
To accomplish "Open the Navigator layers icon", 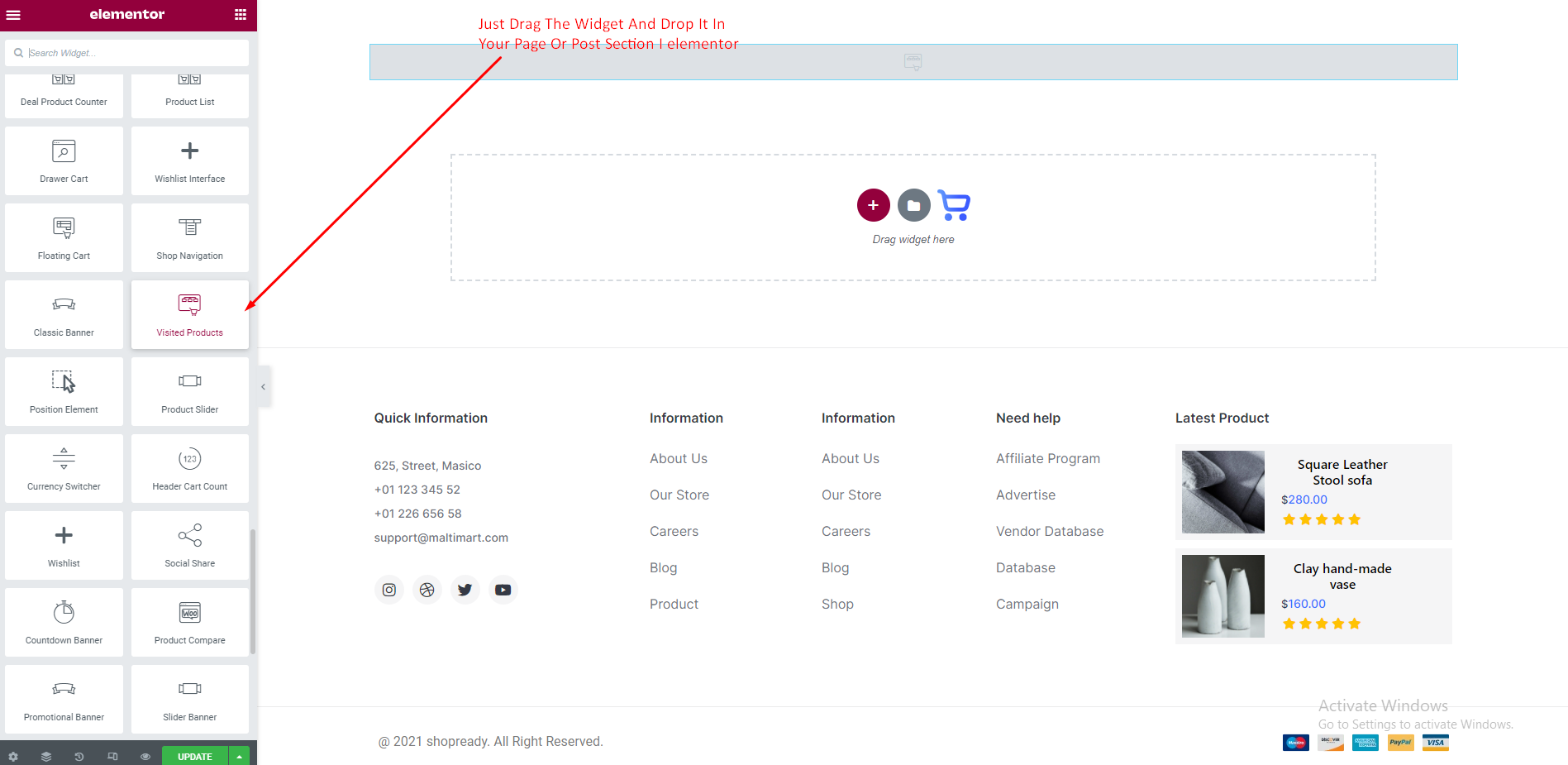I will pos(46,756).
